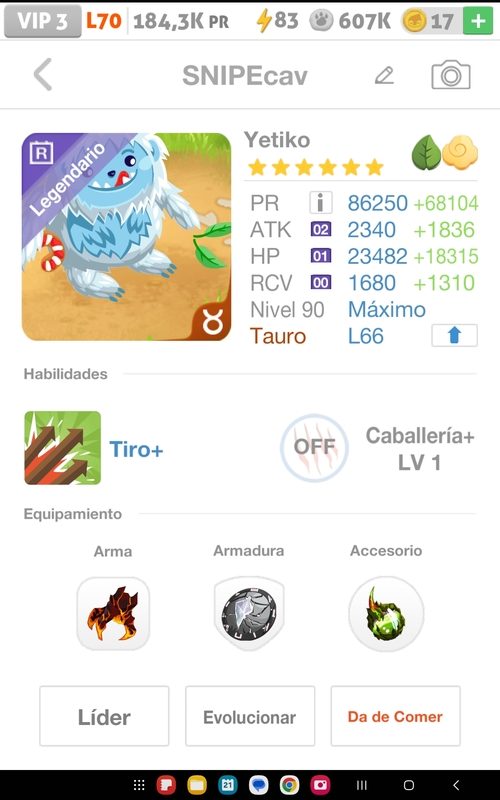Tap the green leaf element icon
The height and width of the screenshot is (800, 500).
[x=427, y=153]
